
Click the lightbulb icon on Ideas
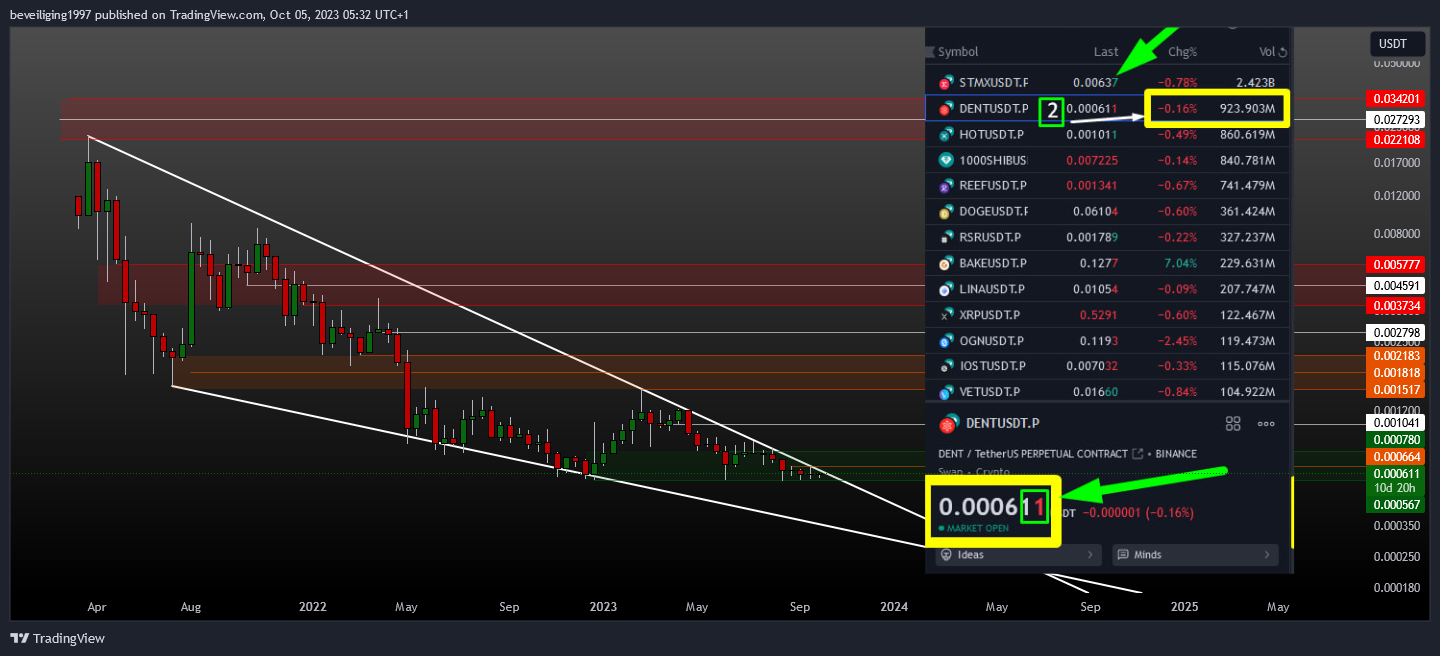[946, 554]
